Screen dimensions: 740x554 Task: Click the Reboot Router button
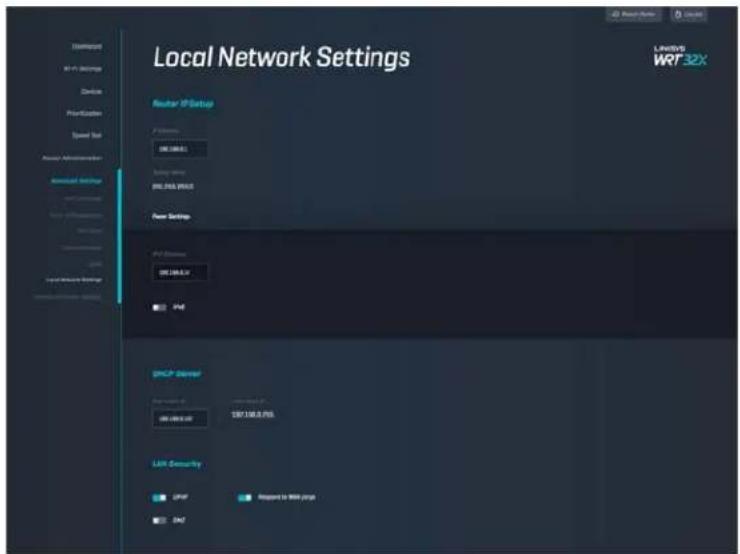pos(634,15)
